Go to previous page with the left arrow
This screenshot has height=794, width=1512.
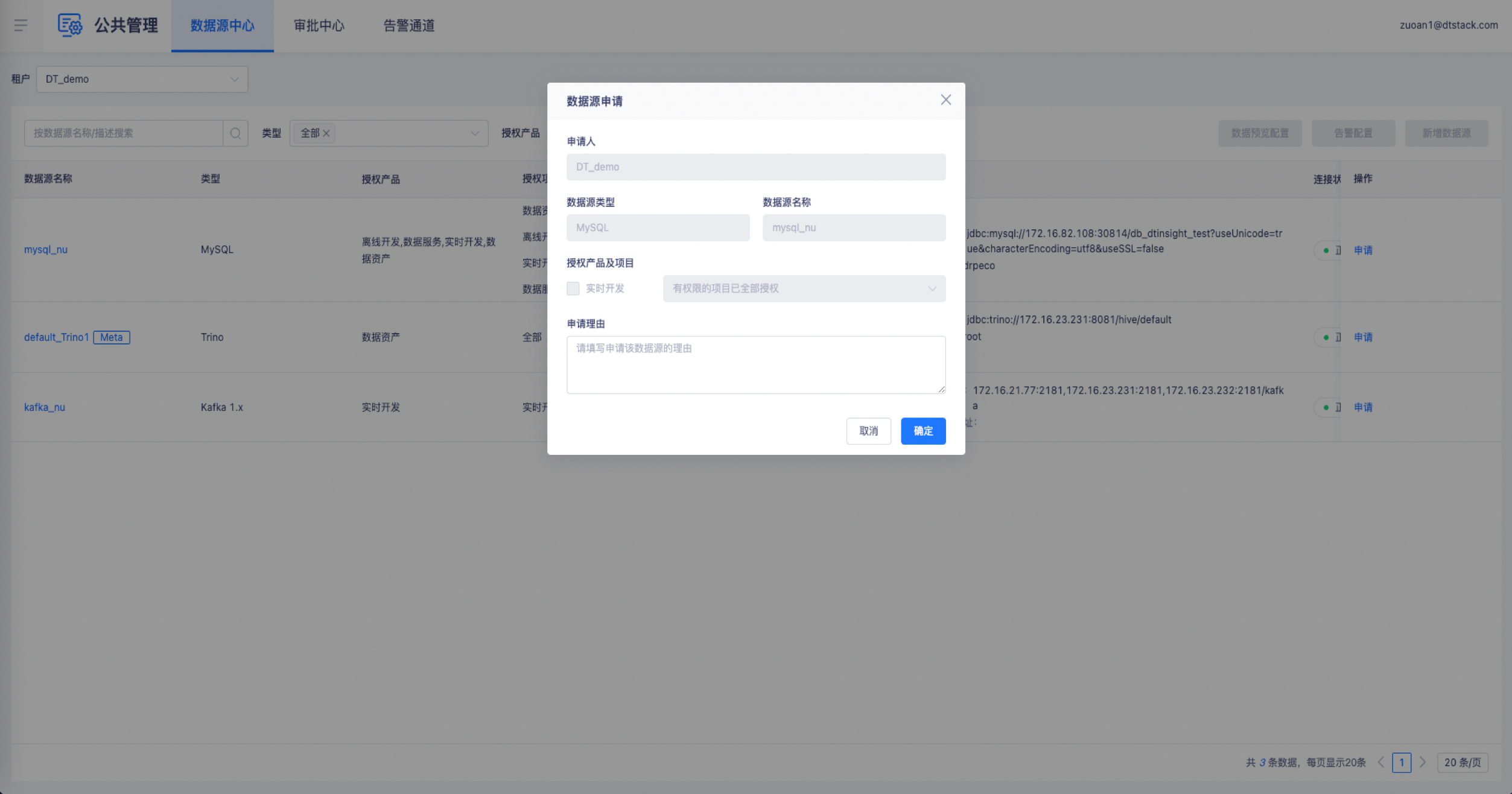click(x=1381, y=762)
